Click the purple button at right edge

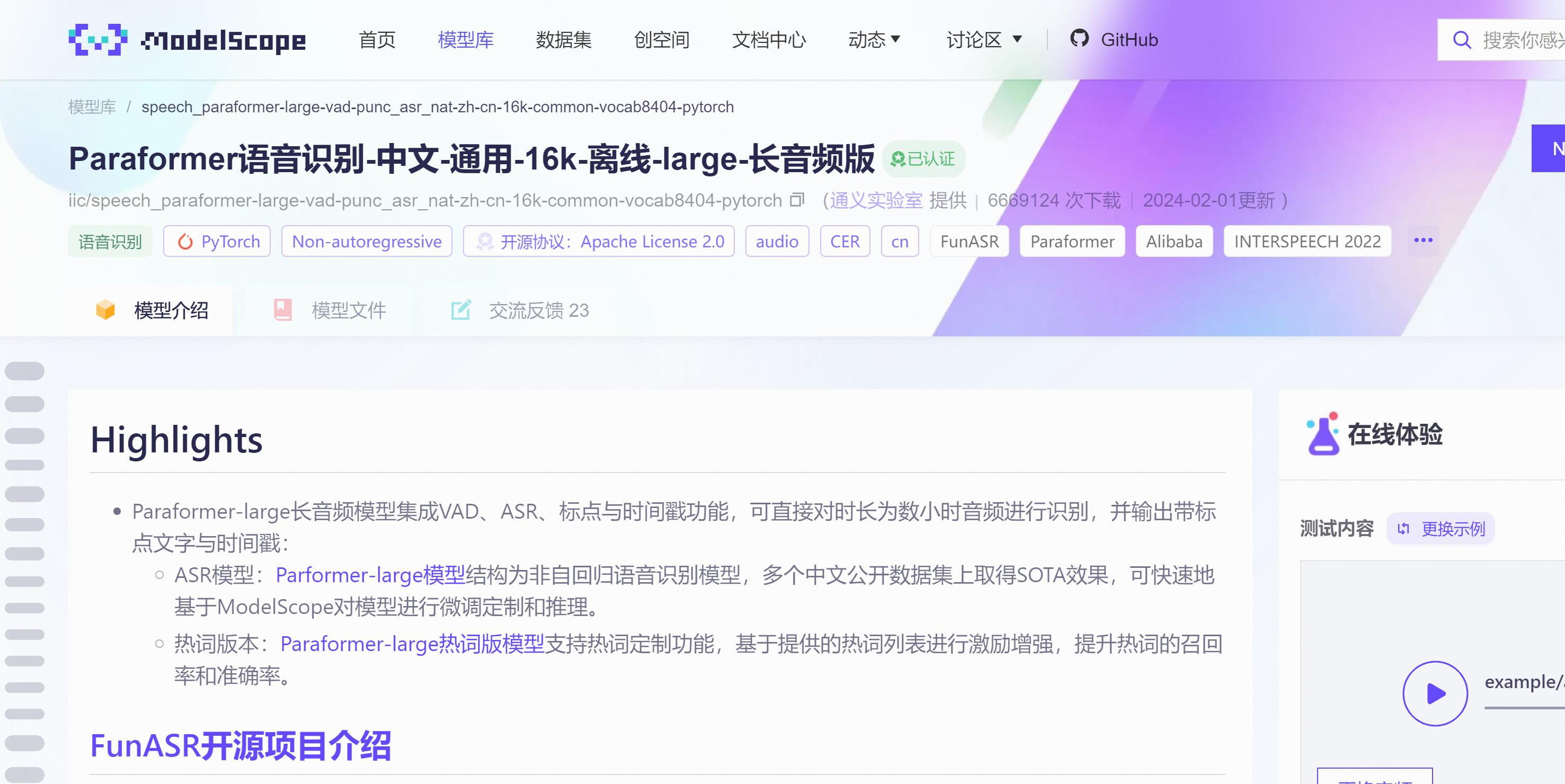coord(1548,148)
